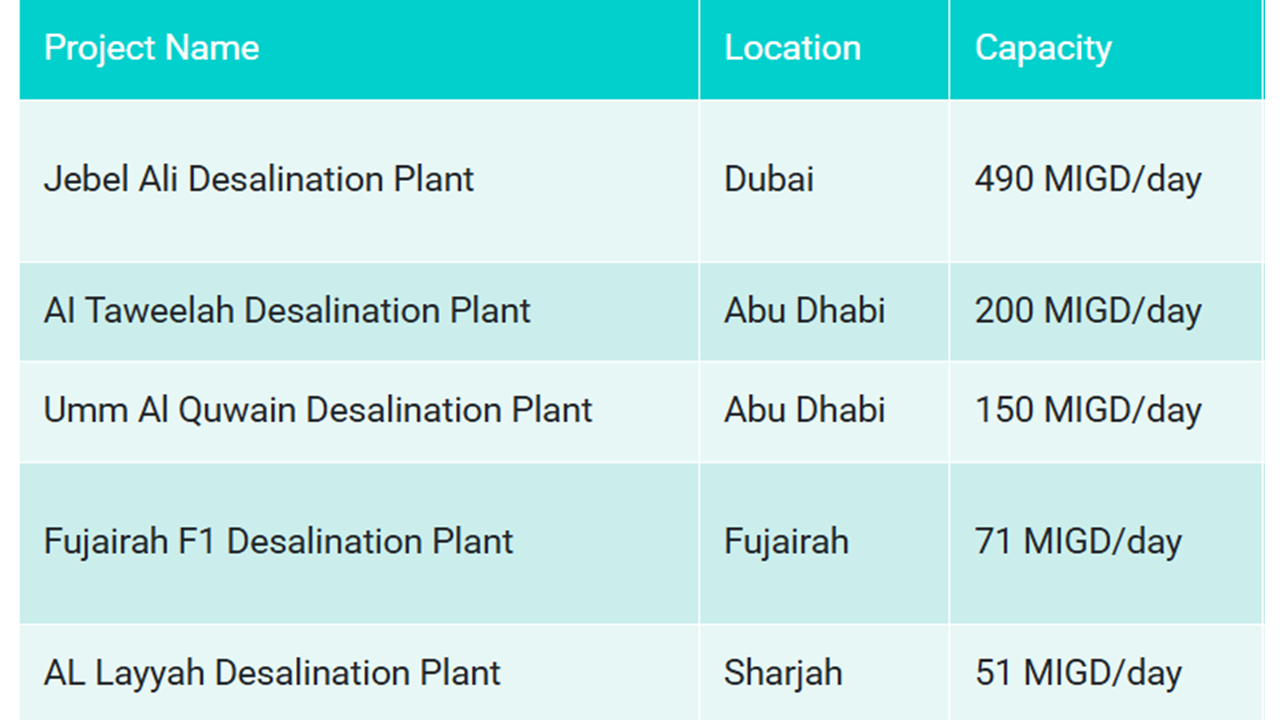Click divider between Project Name and Location headers
The height and width of the screenshot is (720, 1280).
coord(699,48)
